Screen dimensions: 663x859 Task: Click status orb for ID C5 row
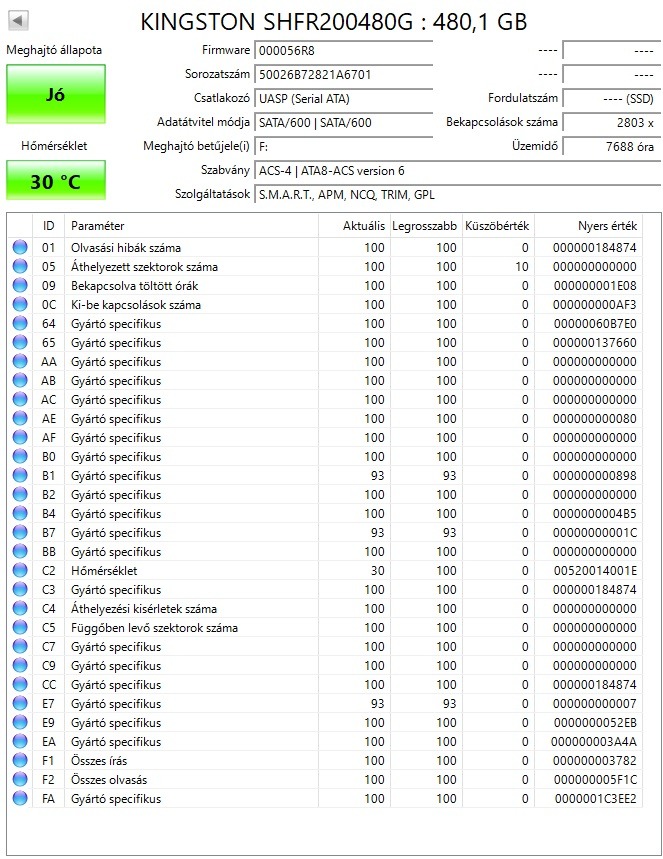(20, 627)
